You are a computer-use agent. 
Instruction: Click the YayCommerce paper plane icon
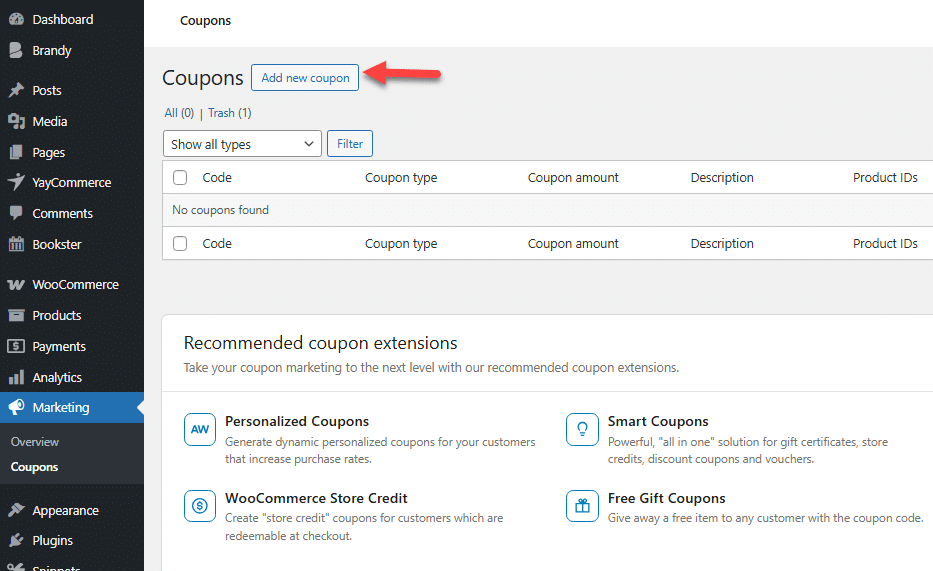click(x=16, y=182)
